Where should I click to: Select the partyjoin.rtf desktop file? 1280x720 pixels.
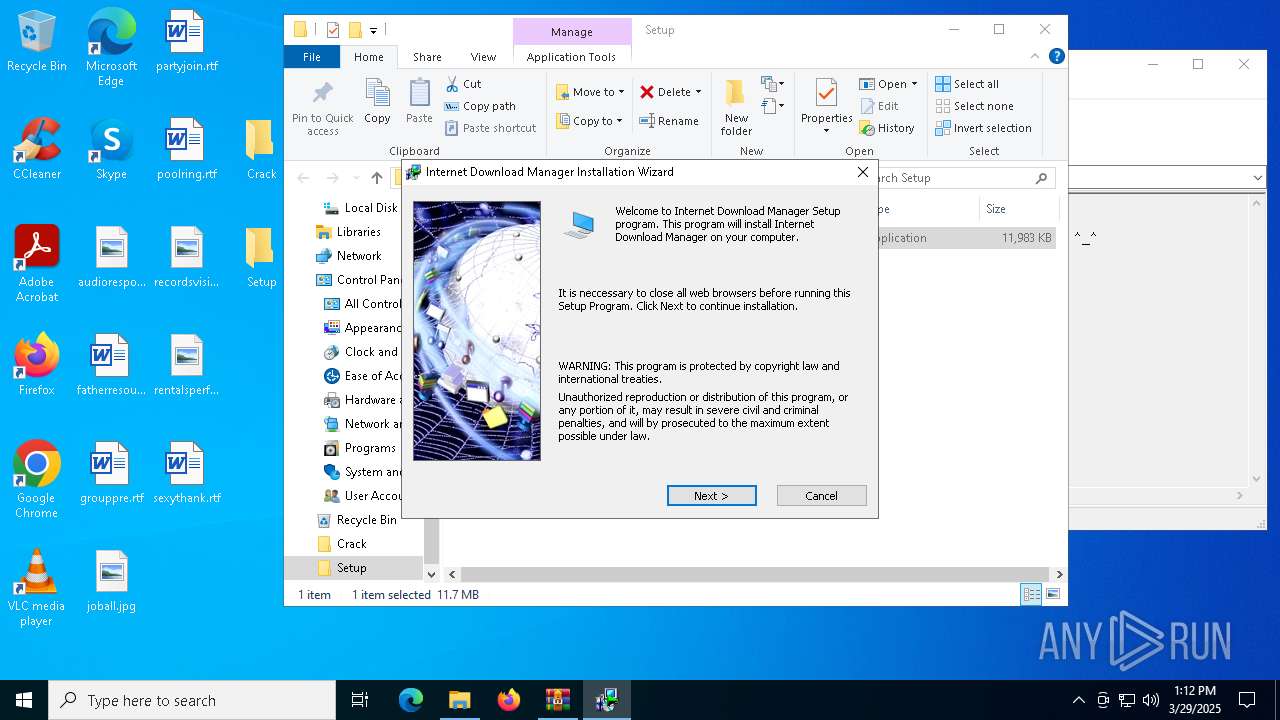click(187, 42)
